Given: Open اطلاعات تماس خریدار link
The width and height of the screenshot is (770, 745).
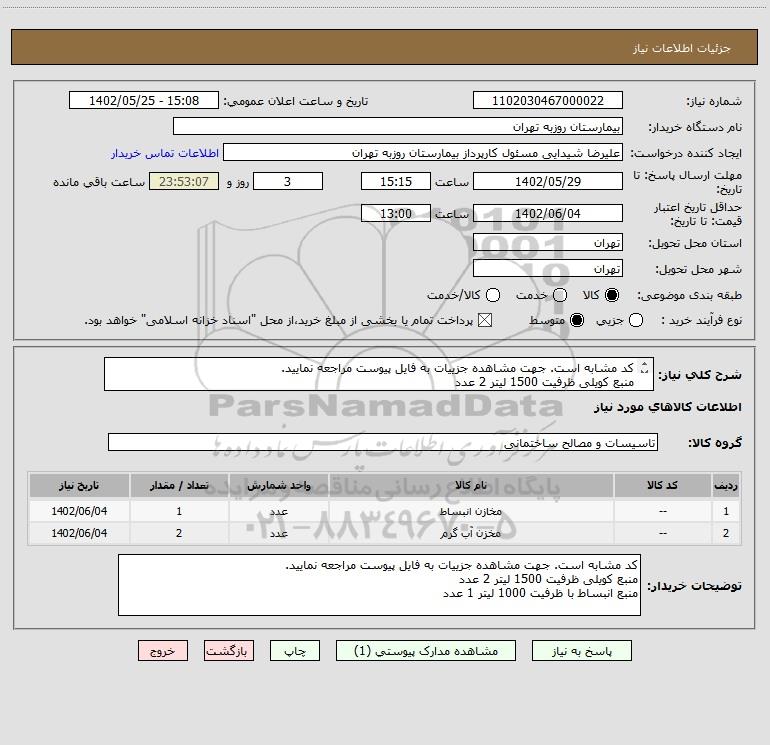Looking at the screenshot, I should click(x=165, y=153).
